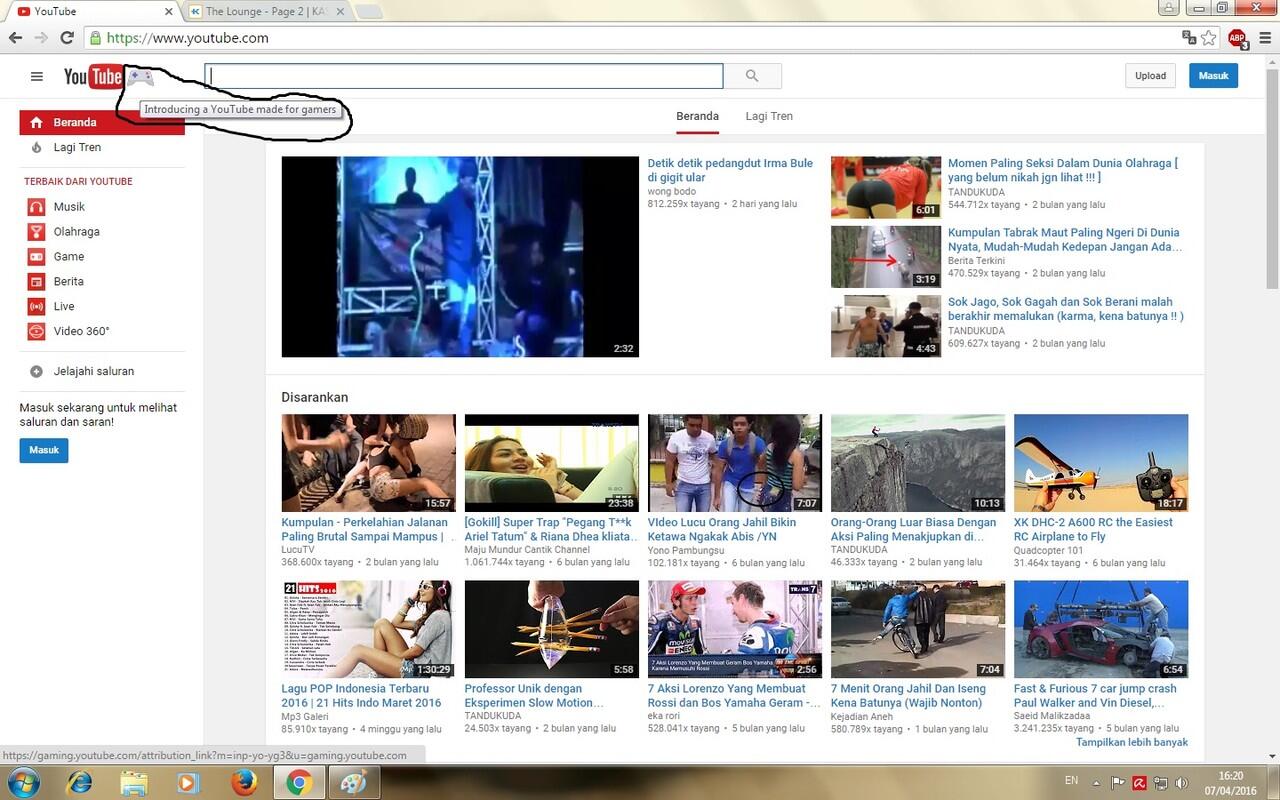Viewport: 1280px width, 800px height.
Task: Click the Game category icon
Action: (x=36, y=257)
